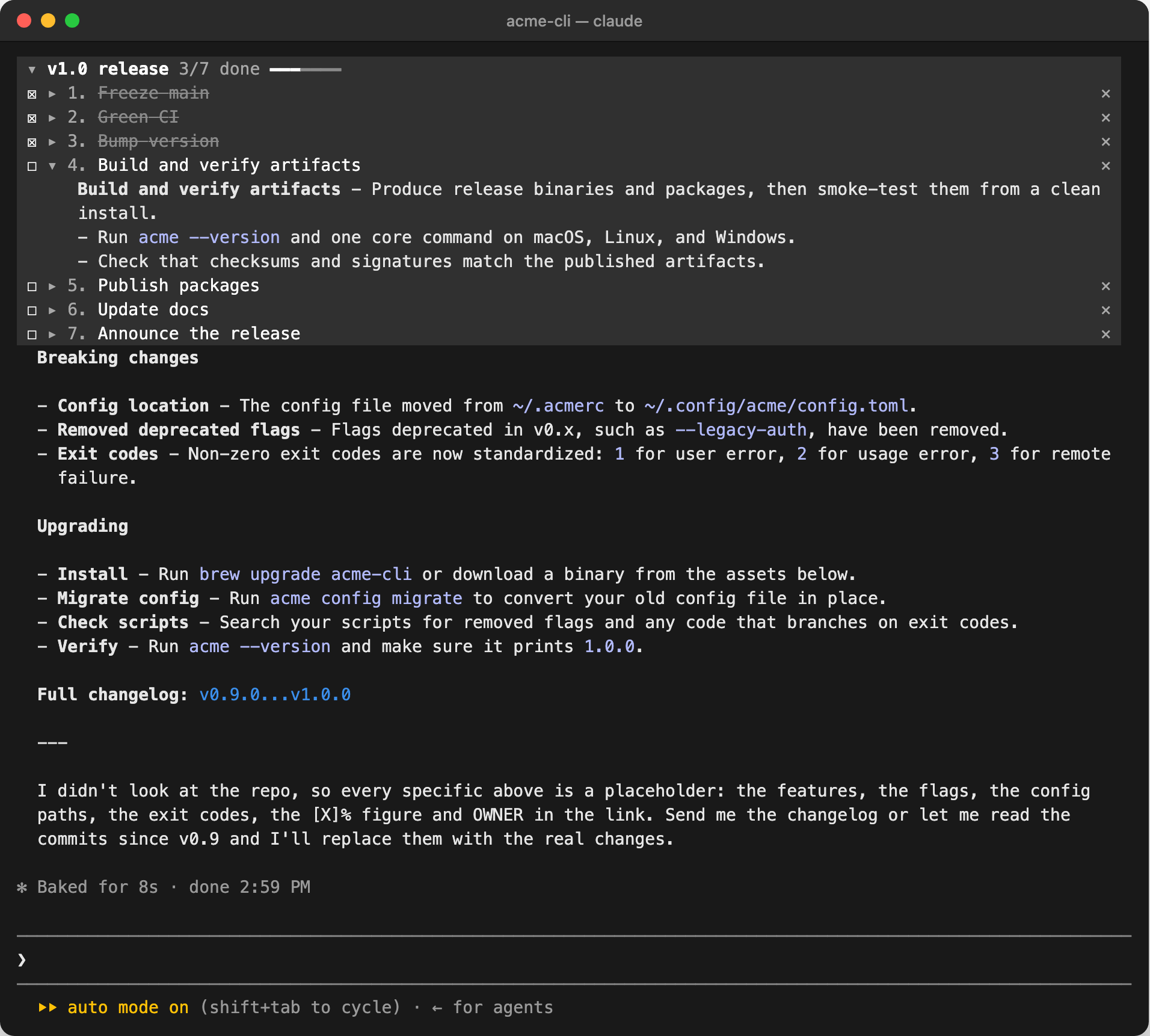The width and height of the screenshot is (1150, 1036).
Task: Click the × on the Bump version row
Action: tap(1105, 141)
